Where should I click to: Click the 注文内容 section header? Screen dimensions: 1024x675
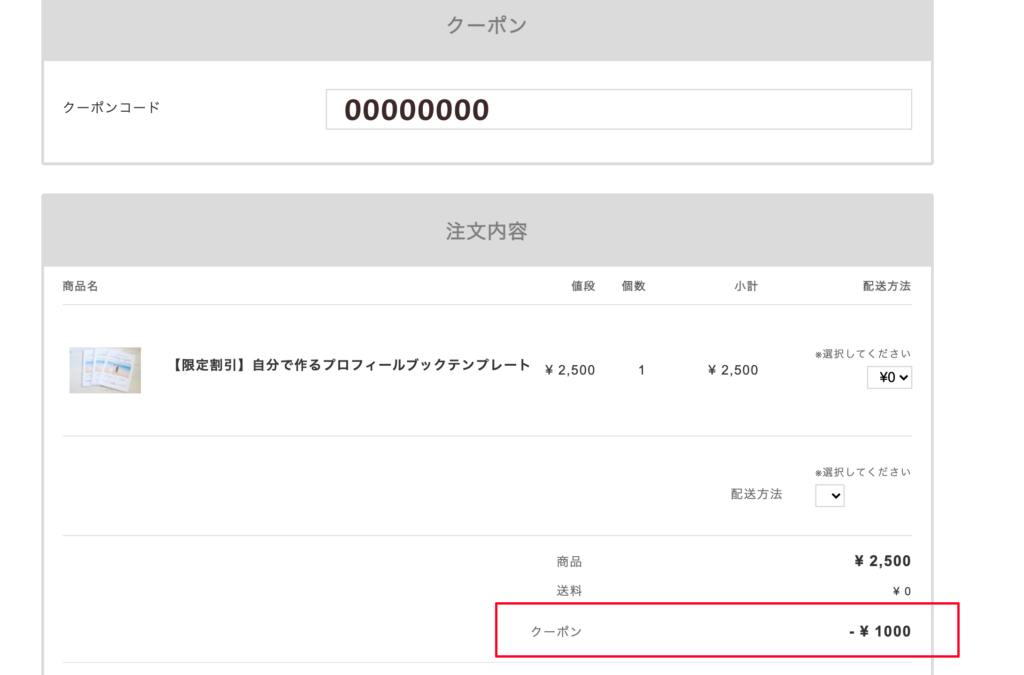click(x=486, y=231)
